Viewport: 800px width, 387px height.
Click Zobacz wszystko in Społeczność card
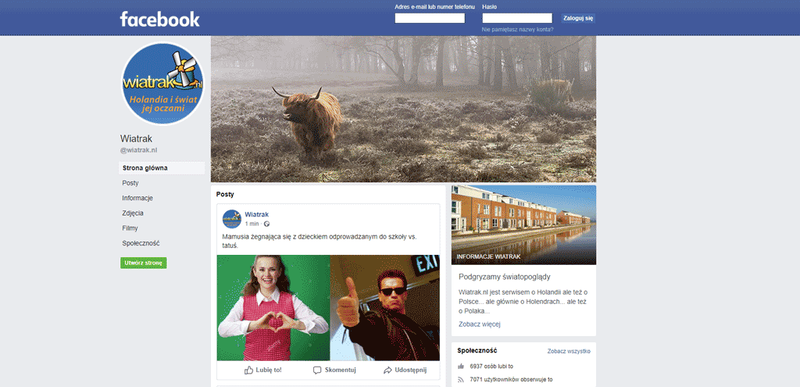click(x=569, y=351)
